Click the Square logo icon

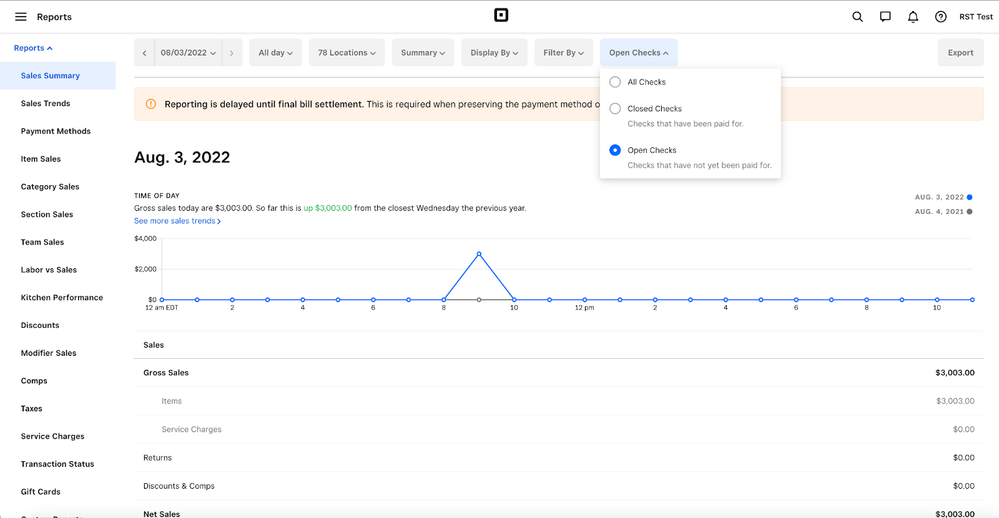pyautogui.click(x=501, y=16)
